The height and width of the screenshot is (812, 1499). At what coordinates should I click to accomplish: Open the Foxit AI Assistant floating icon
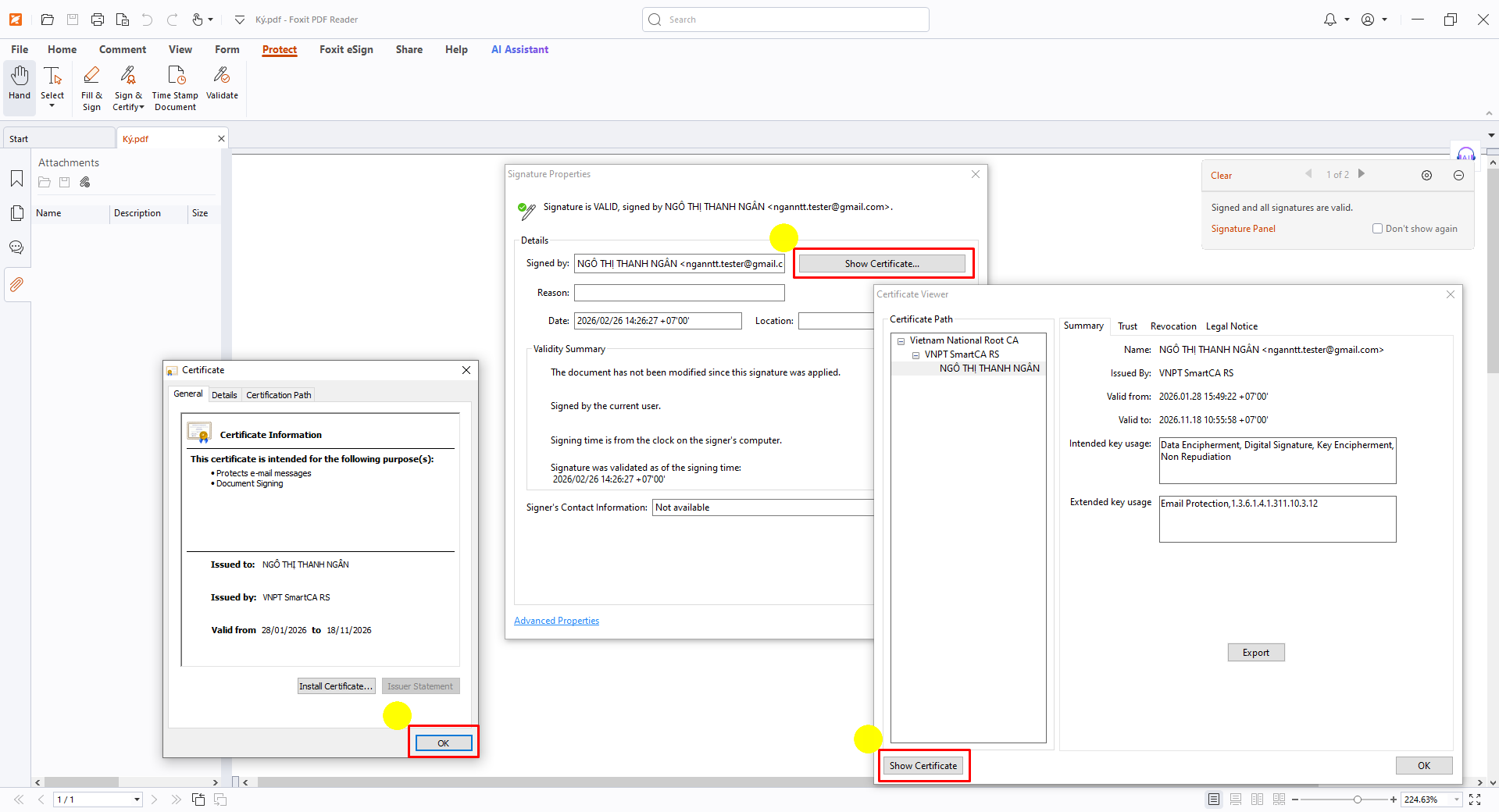point(1466,153)
